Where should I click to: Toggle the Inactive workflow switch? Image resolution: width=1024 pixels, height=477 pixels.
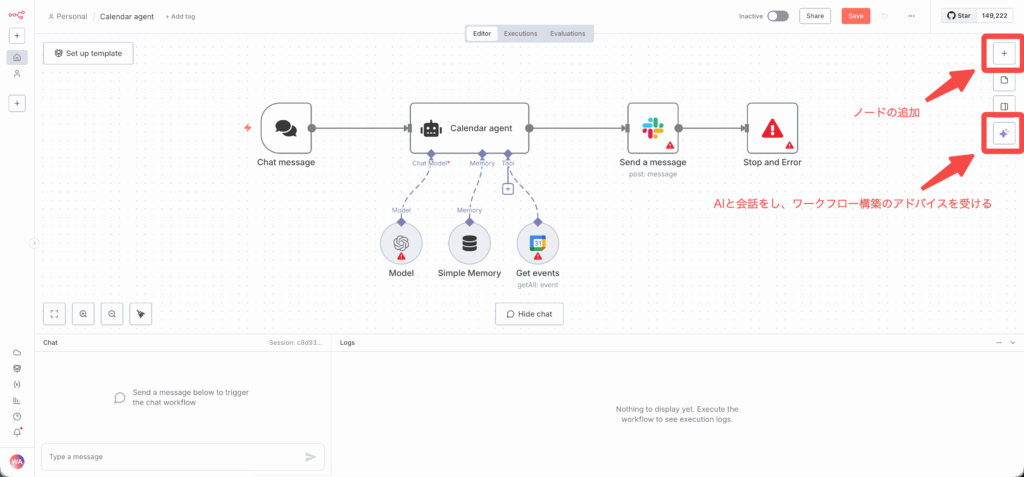coord(777,16)
